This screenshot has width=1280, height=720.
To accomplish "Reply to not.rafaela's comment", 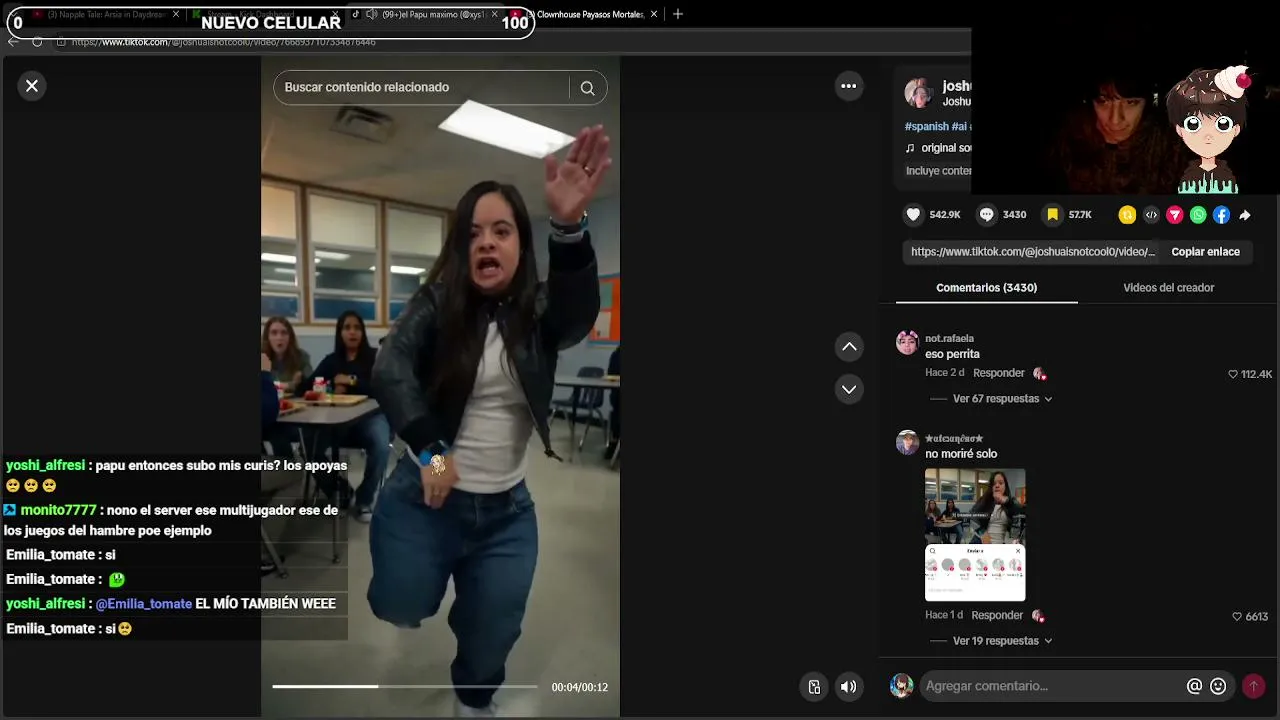I will click(999, 373).
